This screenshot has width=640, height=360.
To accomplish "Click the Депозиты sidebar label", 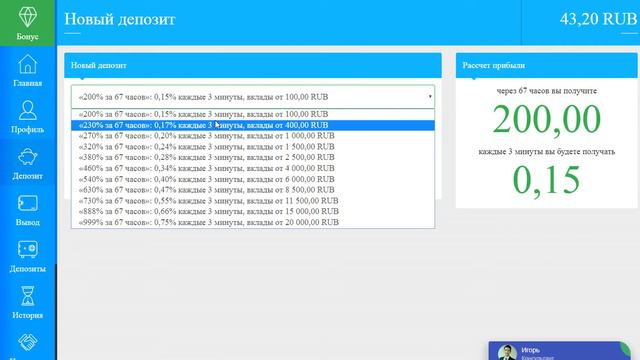I will [x=27, y=269].
